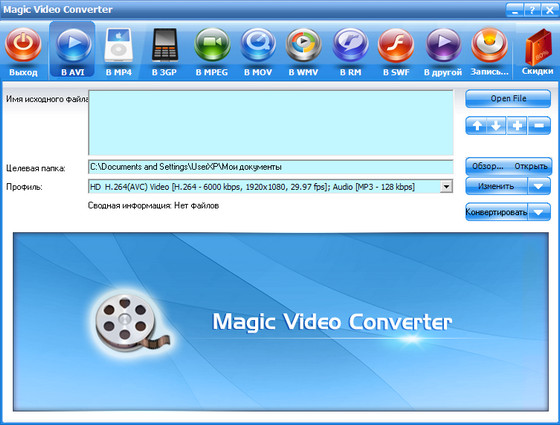
Task: Click the 'Сводная информация: Нет файлов' text
Action: pos(153,206)
